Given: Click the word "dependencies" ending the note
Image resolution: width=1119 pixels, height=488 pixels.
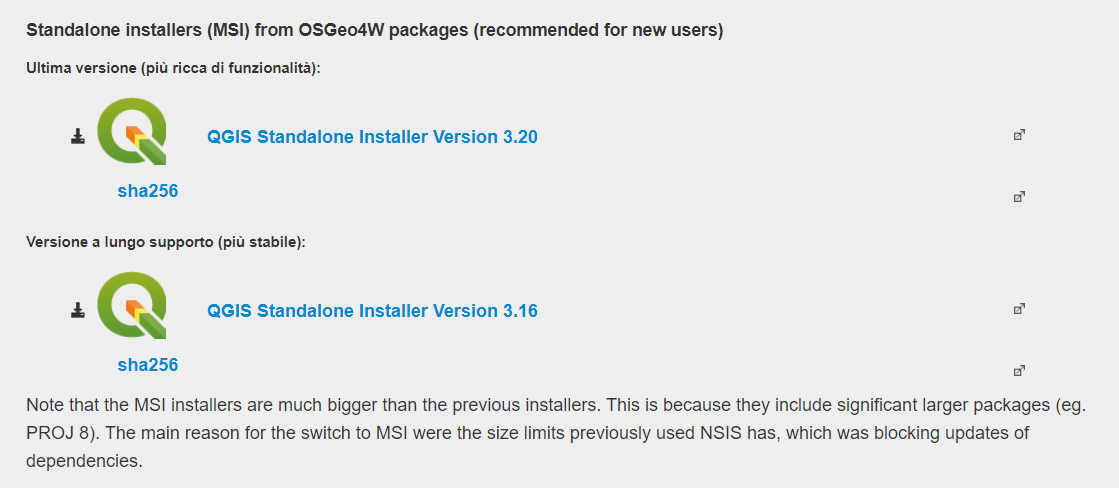Looking at the screenshot, I should pos(84,461).
